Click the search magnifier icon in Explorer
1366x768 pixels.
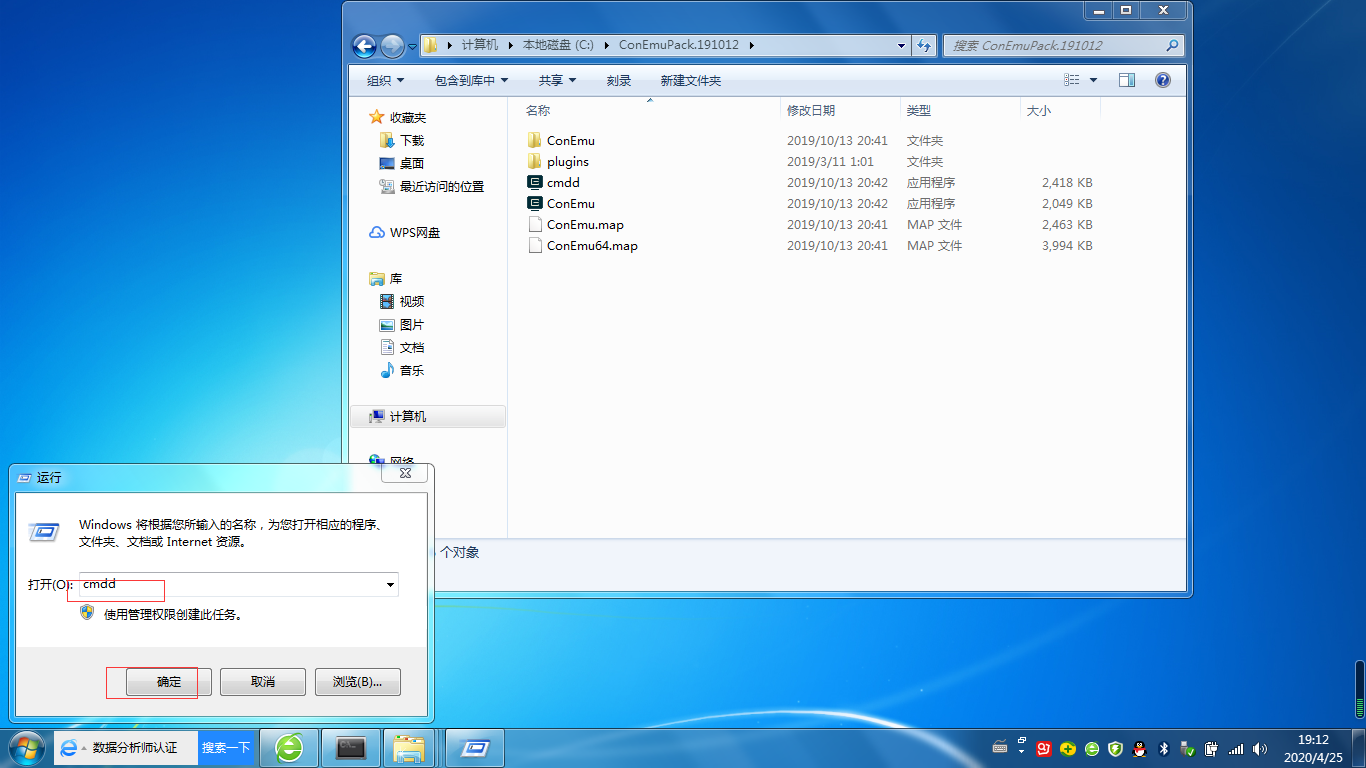[1172, 45]
